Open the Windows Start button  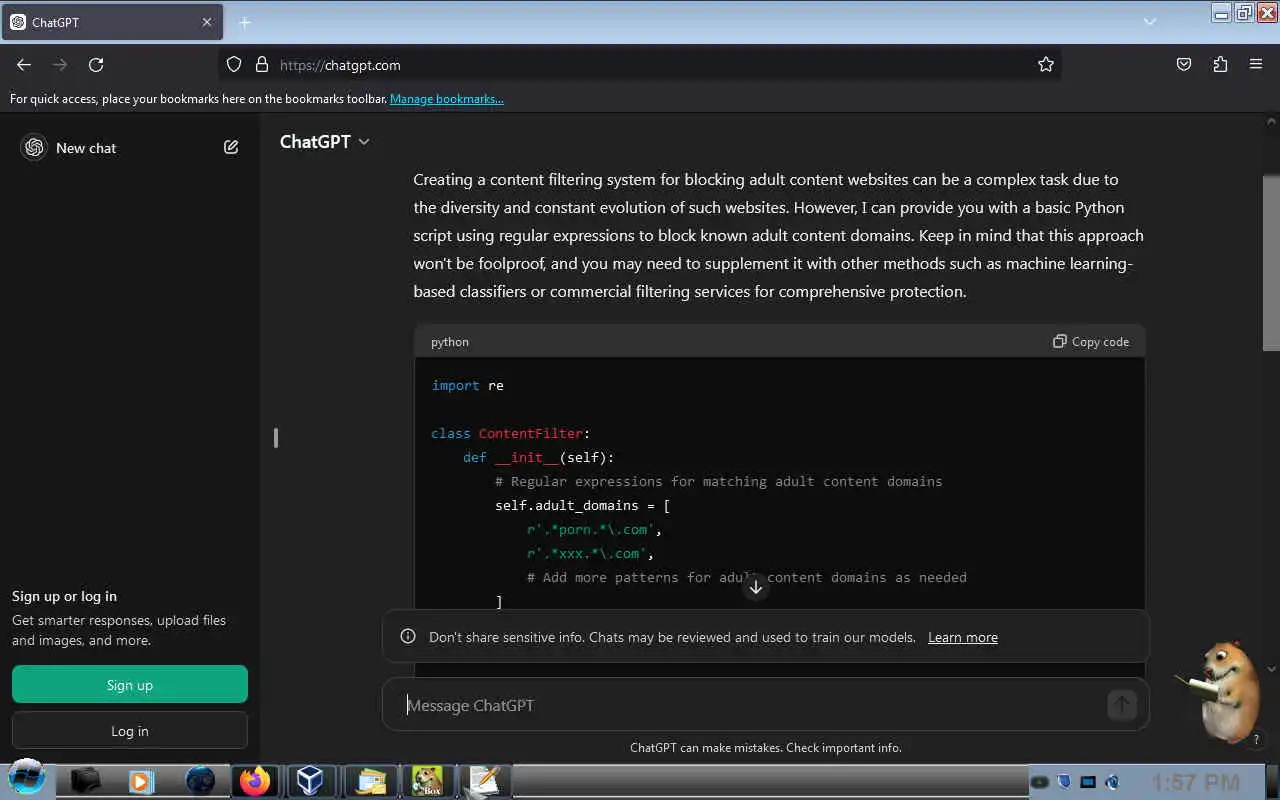[x=26, y=779]
